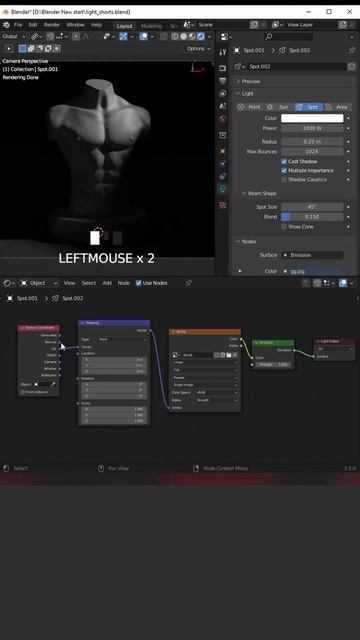This screenshot has height=640, width=360.
Task: Click the pin icon in Properties header
Action: pyautogui.click(x=351, y=50)
